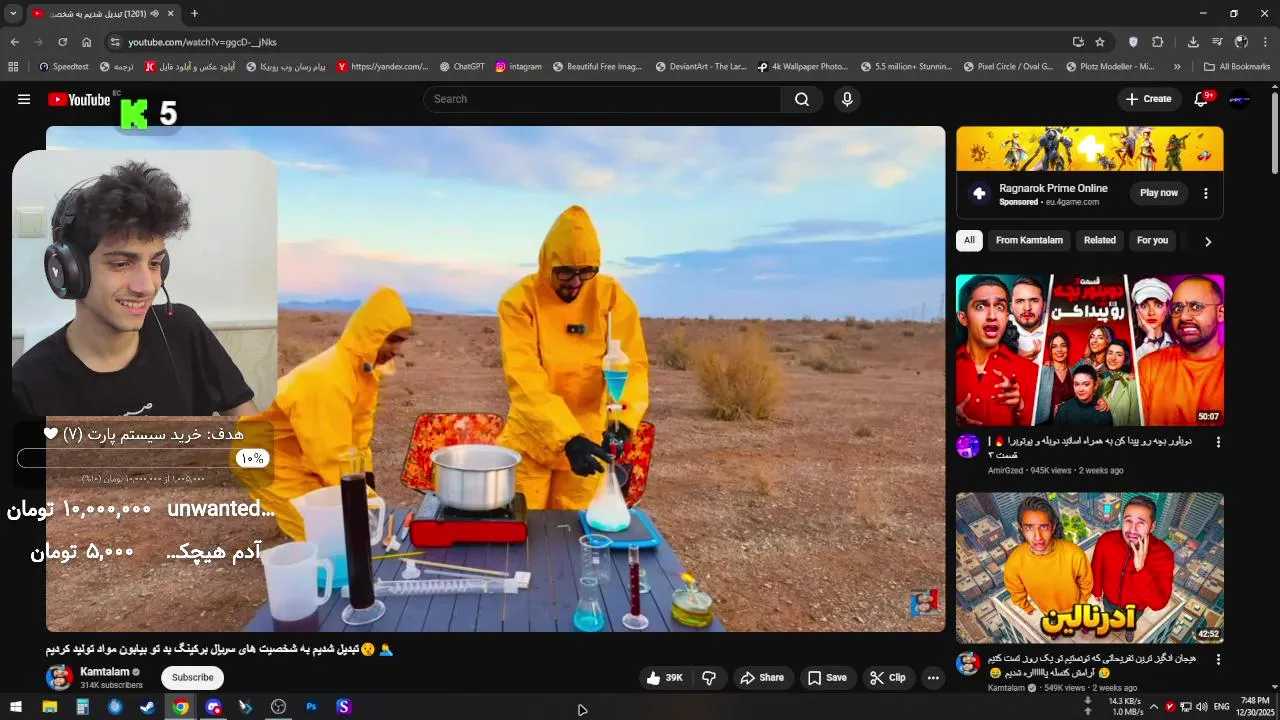Open the AmirGzed 50:07 video thumbnail

click(x=1090, y=350)
